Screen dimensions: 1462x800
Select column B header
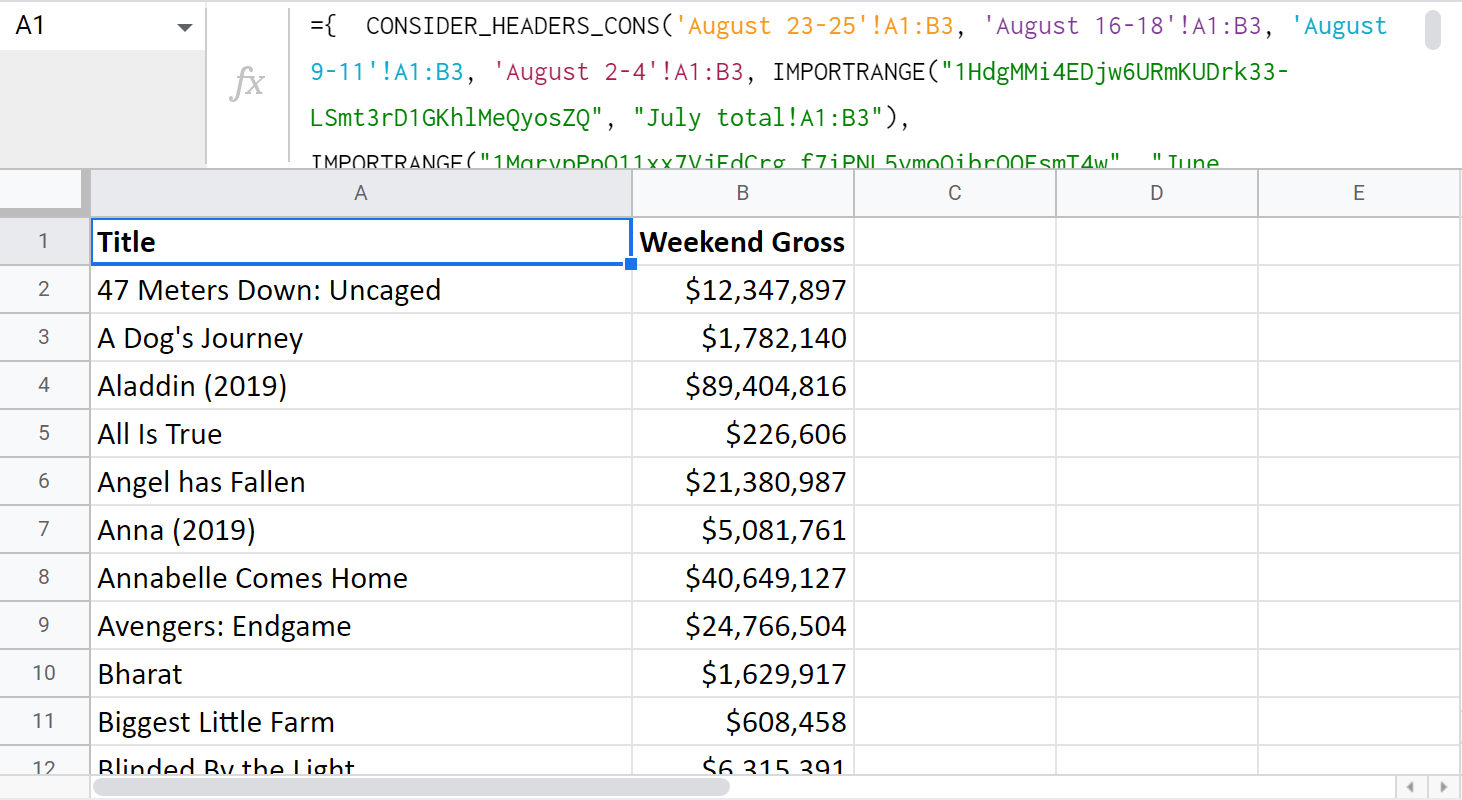(742, 192)
